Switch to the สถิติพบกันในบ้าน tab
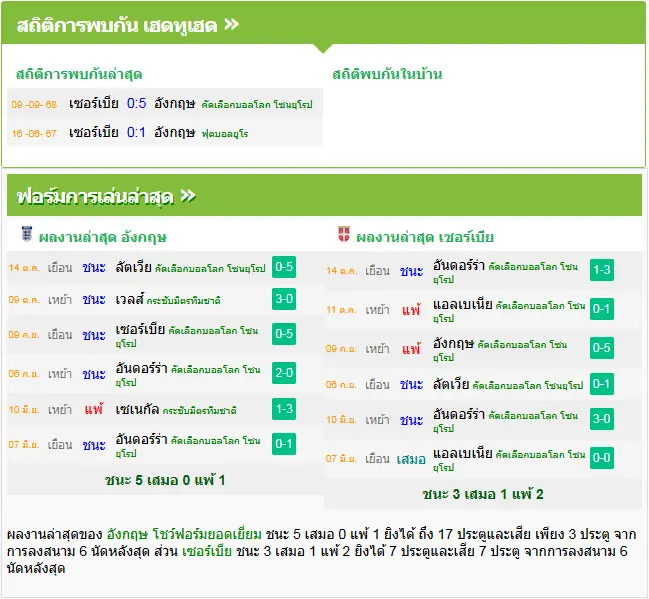Screen dimensions: 649x599 click(387, 75)
